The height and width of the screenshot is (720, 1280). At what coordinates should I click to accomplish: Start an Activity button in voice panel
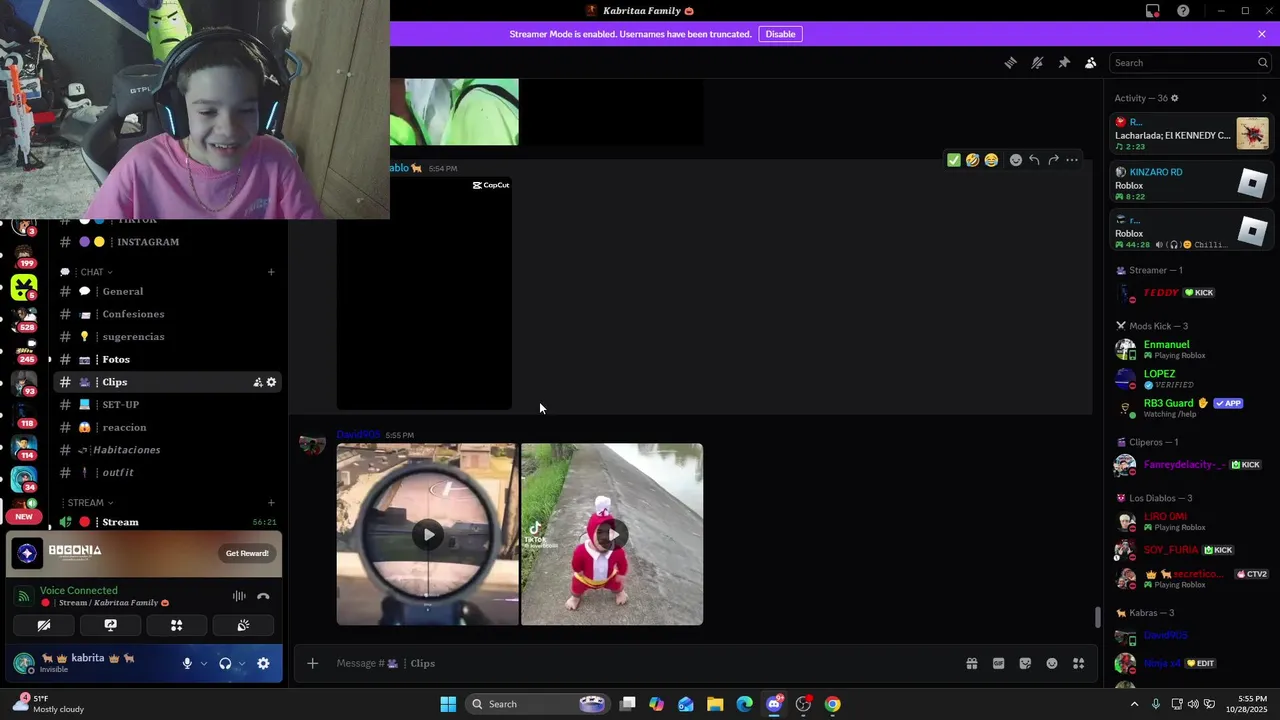[177, 625]
